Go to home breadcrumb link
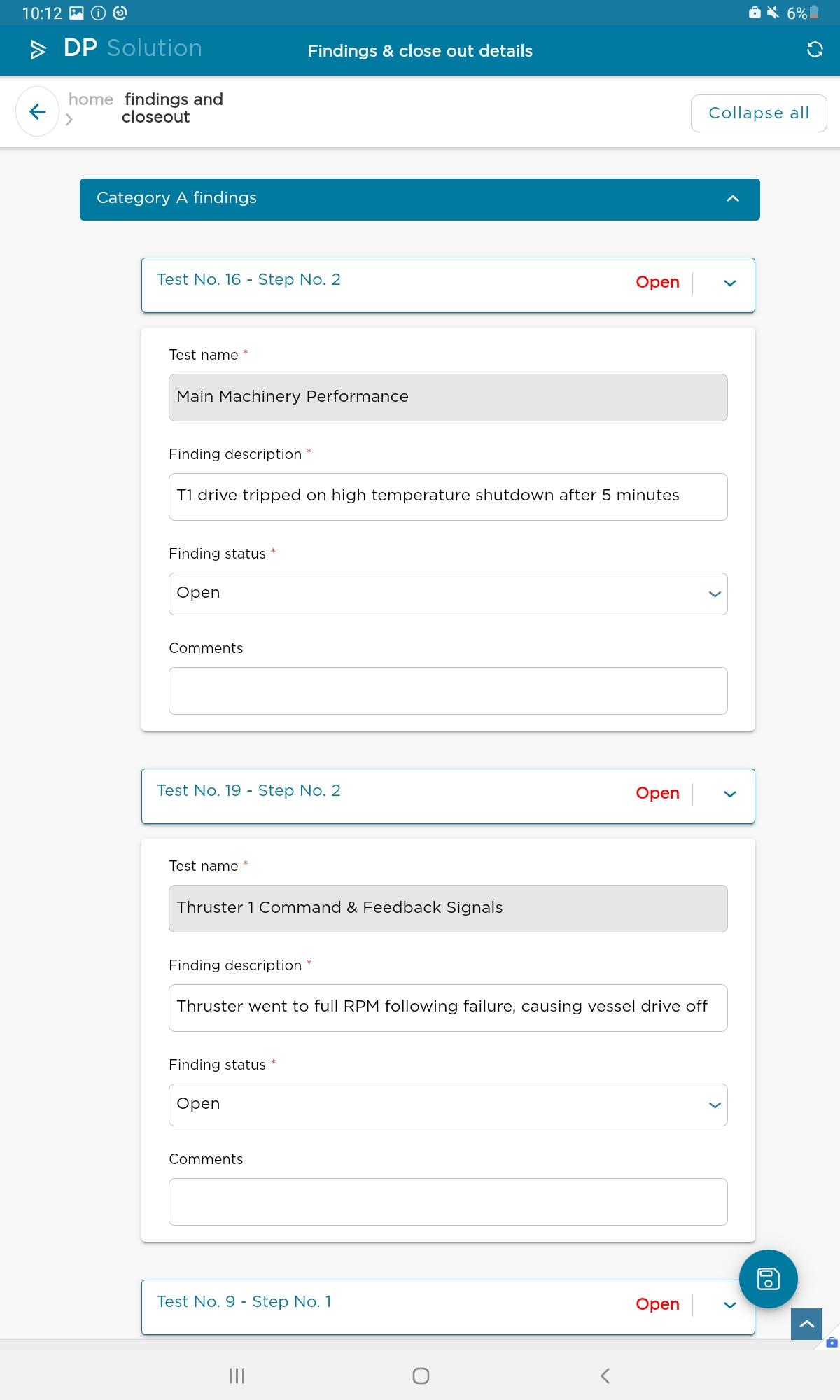The height and width of the screenshot is (1400, 840). coord(91,99)
